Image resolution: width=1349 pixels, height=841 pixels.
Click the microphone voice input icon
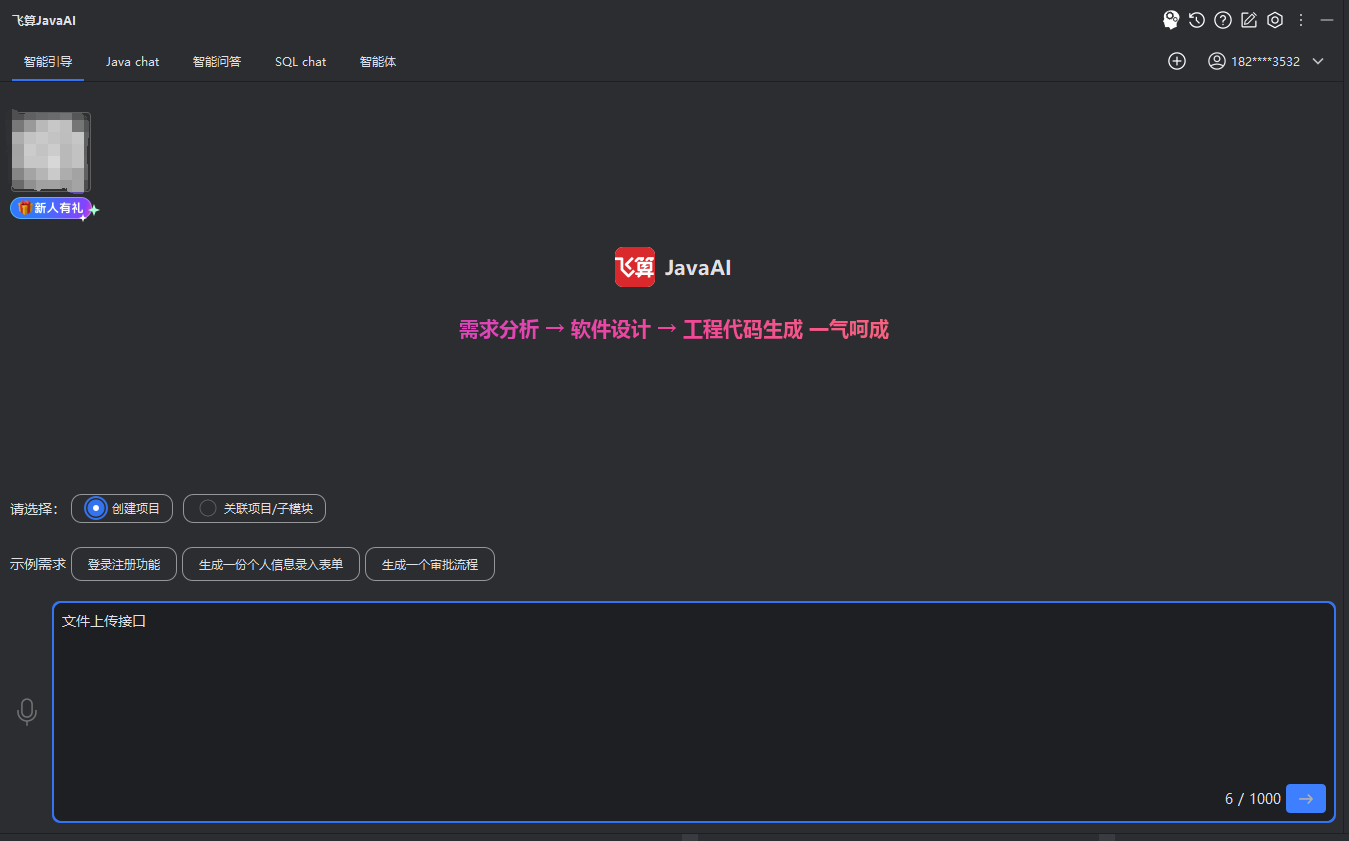pyautogui.click(x=27, y=712)
